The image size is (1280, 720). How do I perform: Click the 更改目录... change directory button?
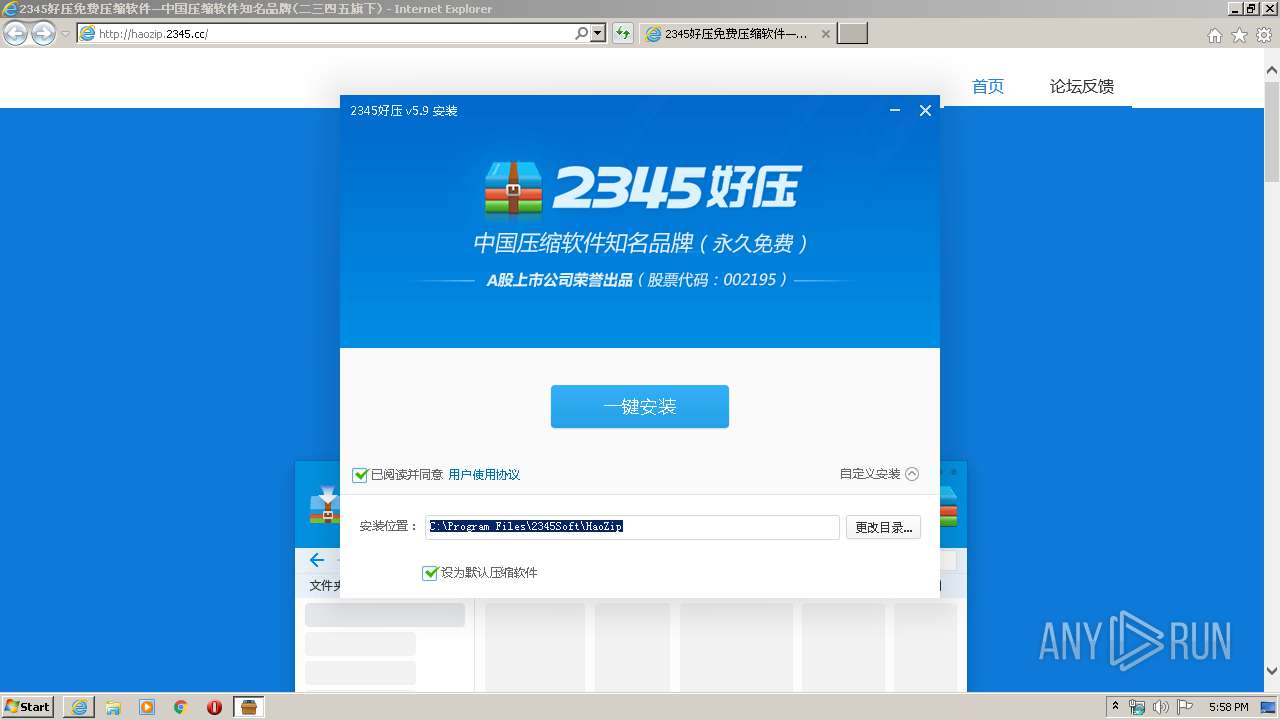point(883,527)
